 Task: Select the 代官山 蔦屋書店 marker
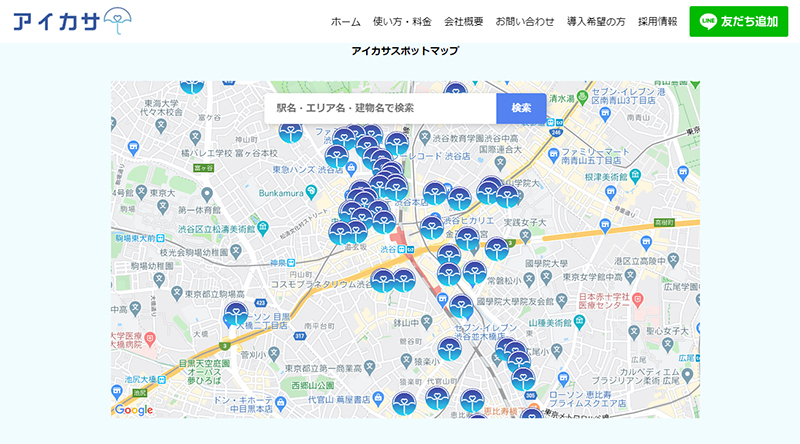point(378,398)
